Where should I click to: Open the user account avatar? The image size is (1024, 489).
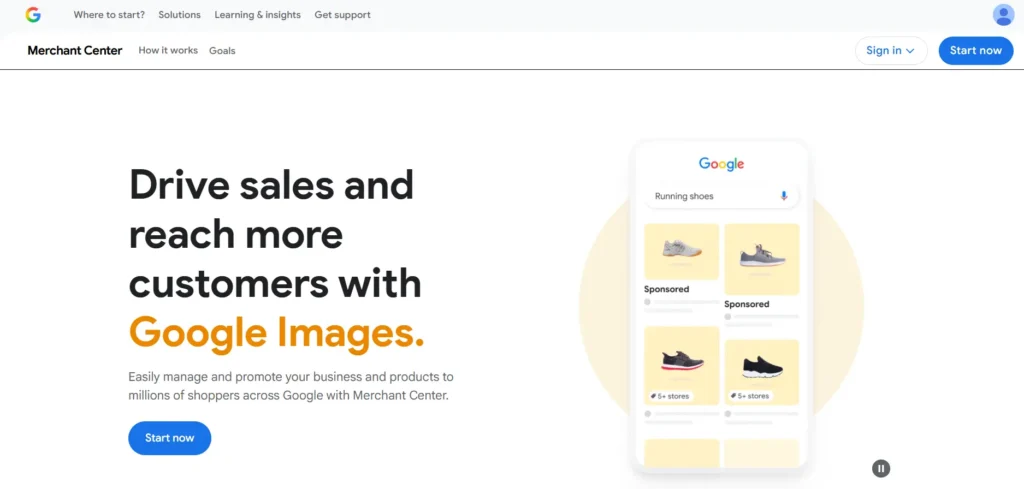point(1003,14)
